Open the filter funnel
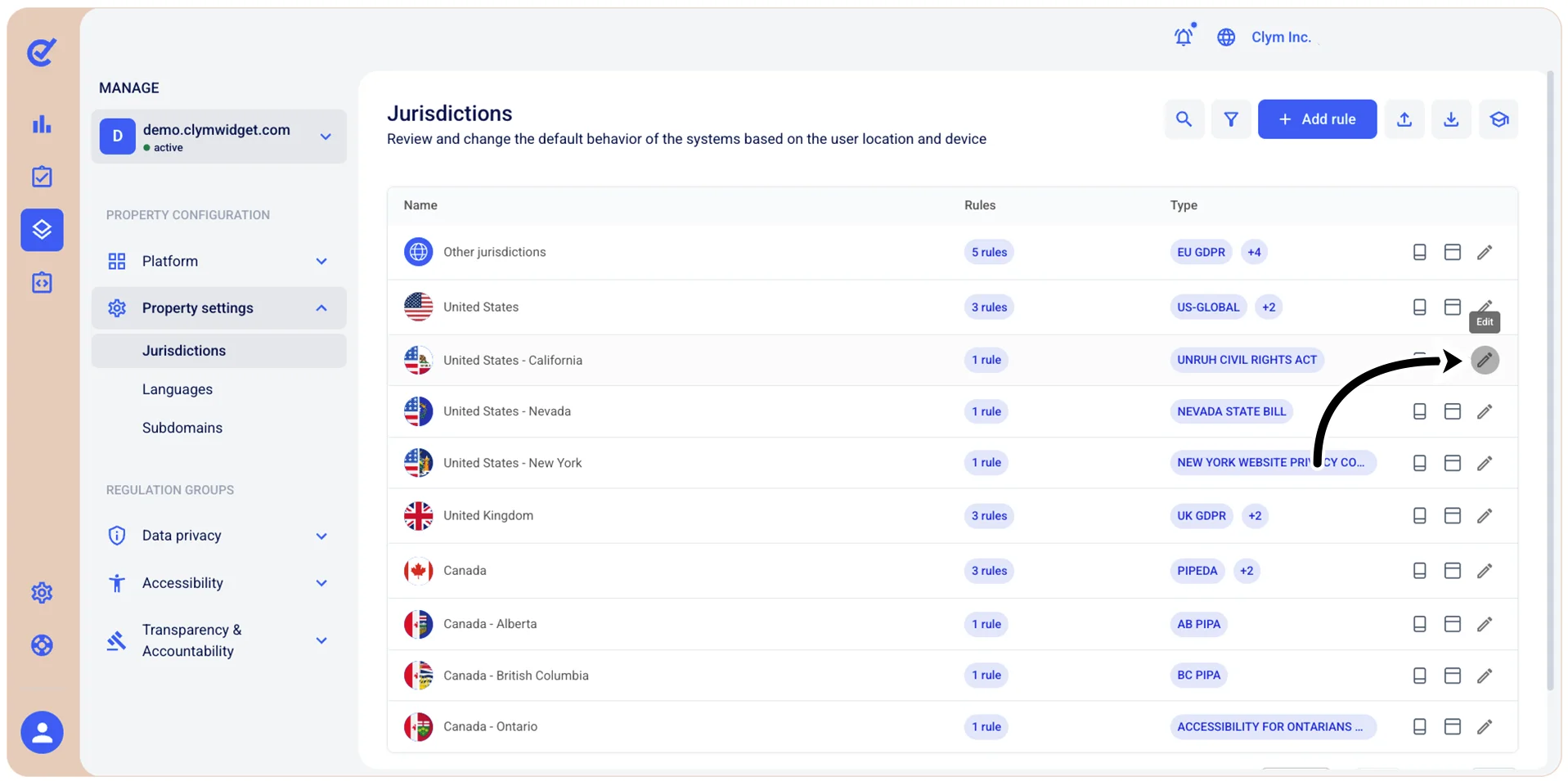Viewport: 1568px width, 781px height. [1230, 119]
